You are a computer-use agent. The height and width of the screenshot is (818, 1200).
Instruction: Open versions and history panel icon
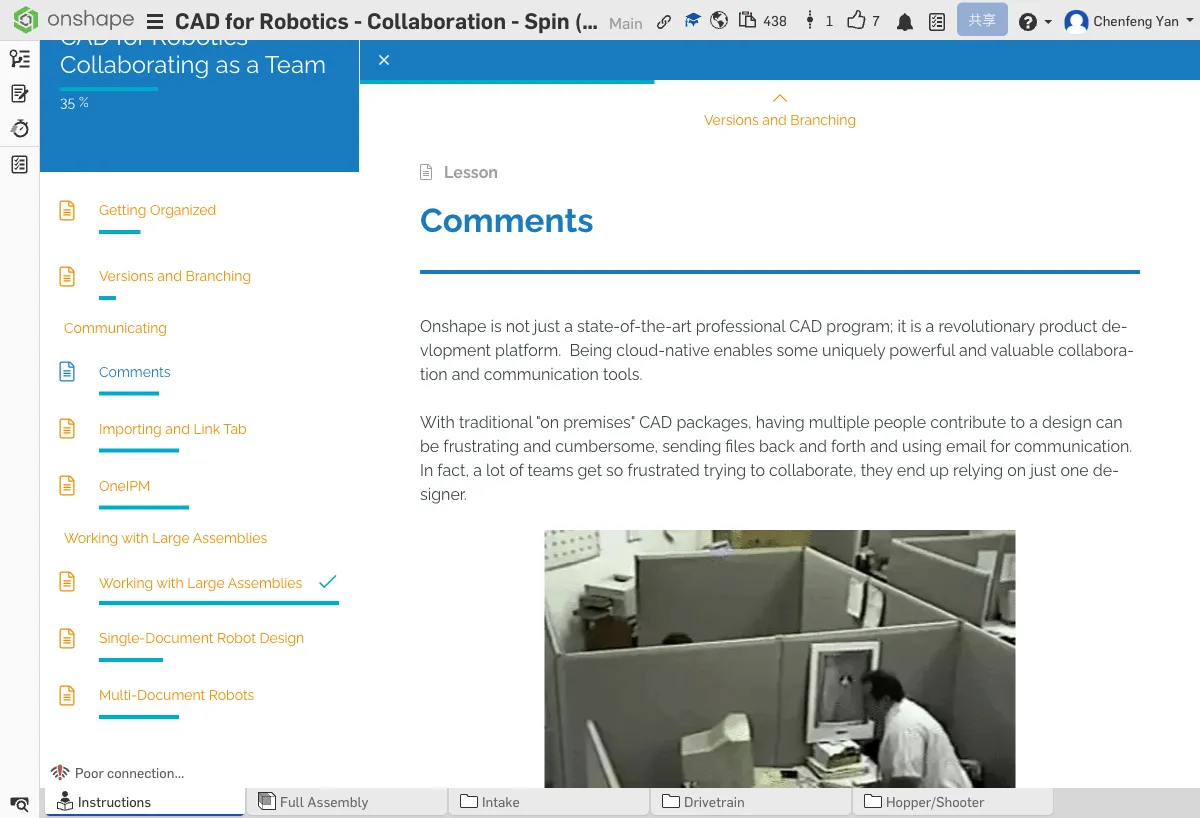19,59
